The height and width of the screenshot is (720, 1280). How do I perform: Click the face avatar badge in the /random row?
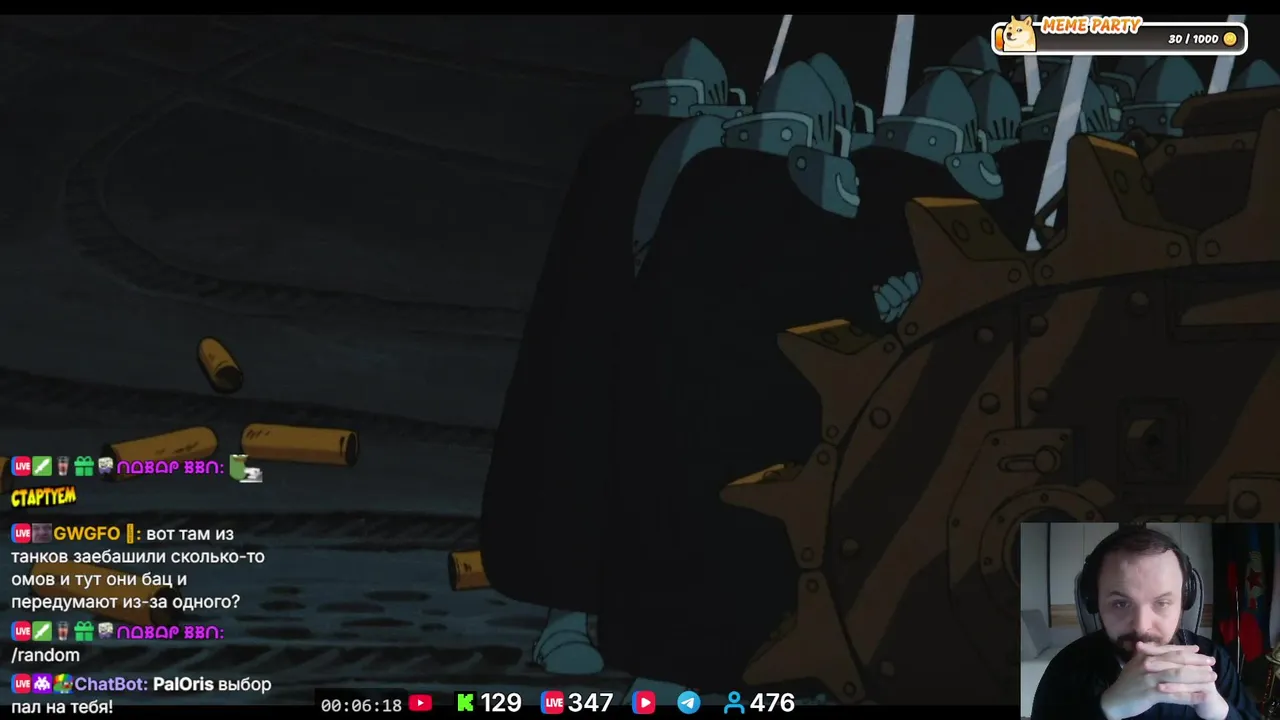point(104,631)
